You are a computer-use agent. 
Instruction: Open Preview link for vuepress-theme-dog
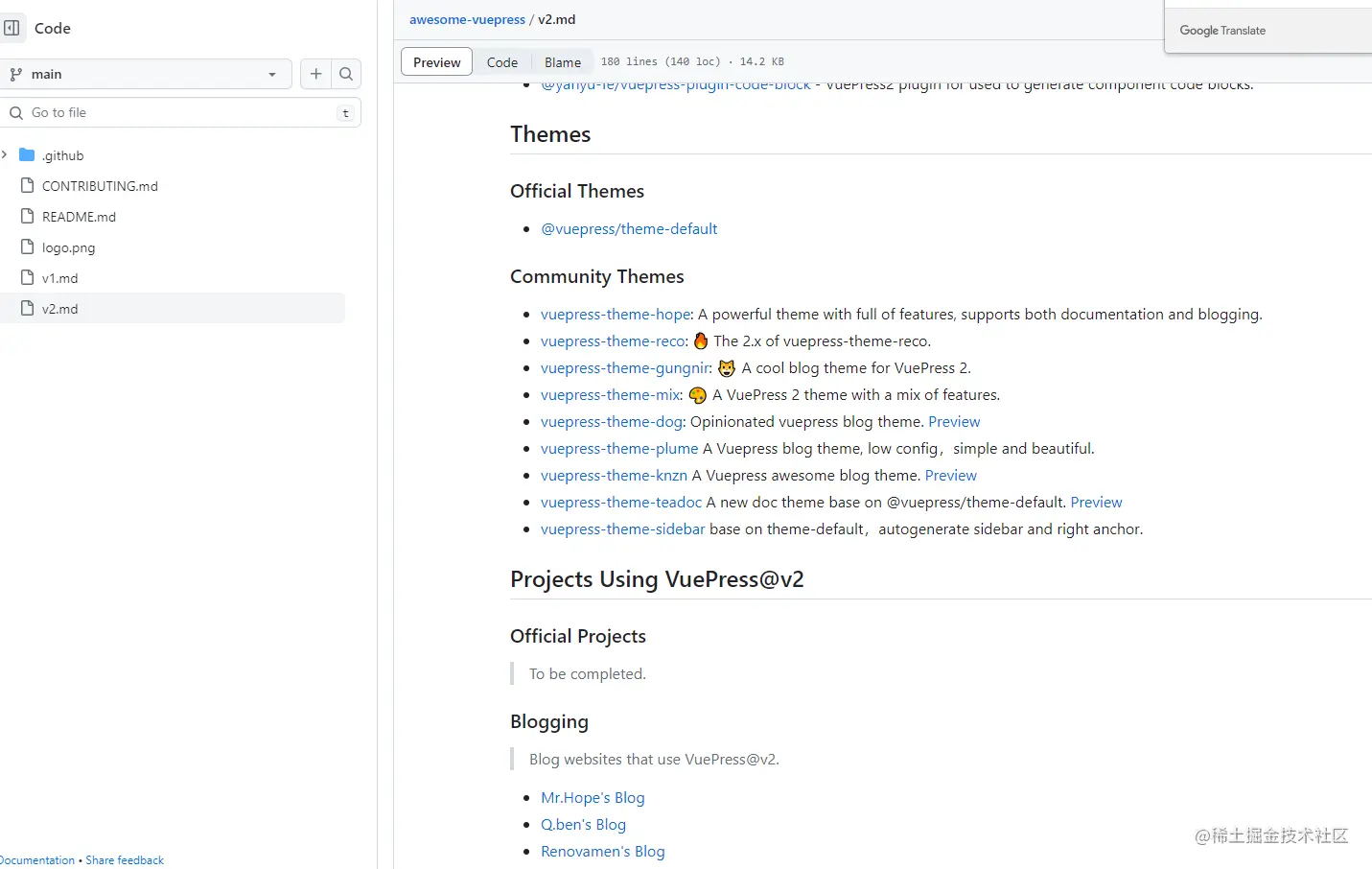click(954, 422)
